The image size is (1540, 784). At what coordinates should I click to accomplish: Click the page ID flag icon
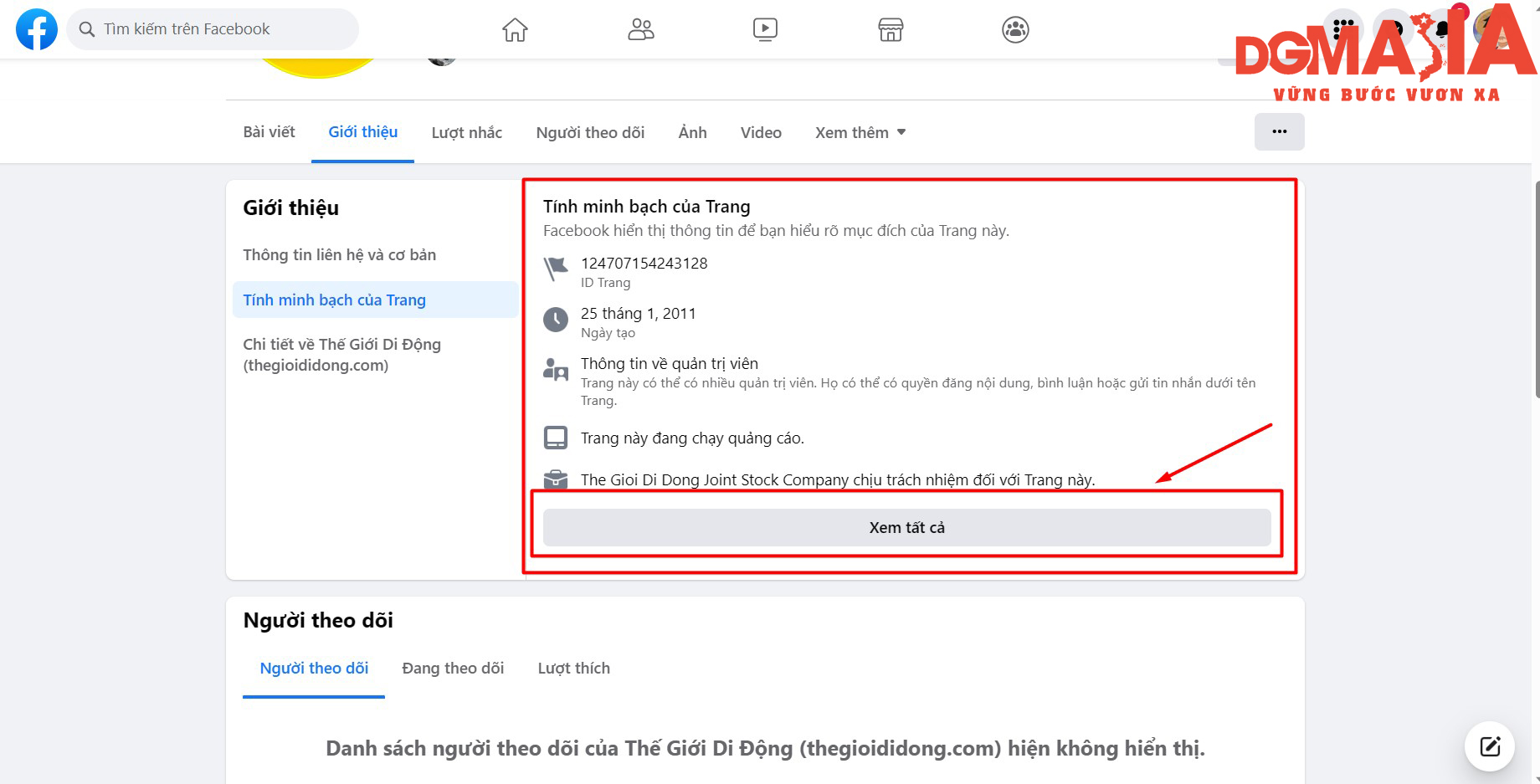pos(556,269)
